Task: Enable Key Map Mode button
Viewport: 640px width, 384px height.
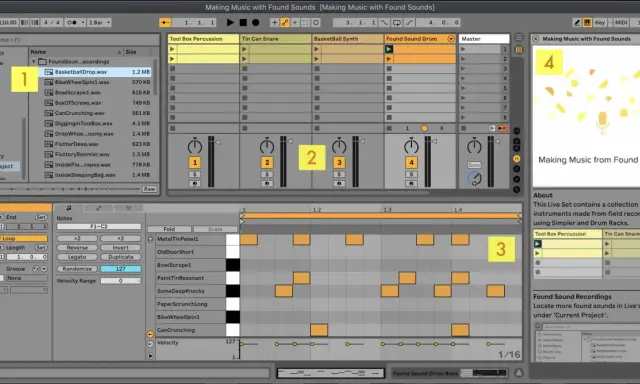Action: pos(600,22)
